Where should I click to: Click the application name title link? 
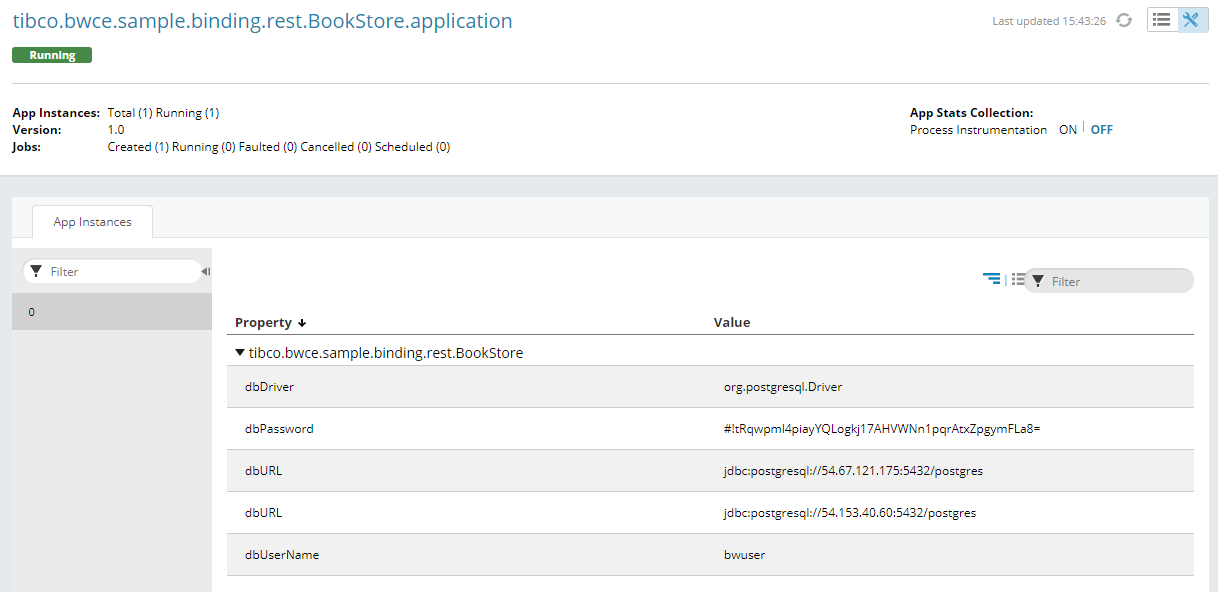click(x=262, y=21)
